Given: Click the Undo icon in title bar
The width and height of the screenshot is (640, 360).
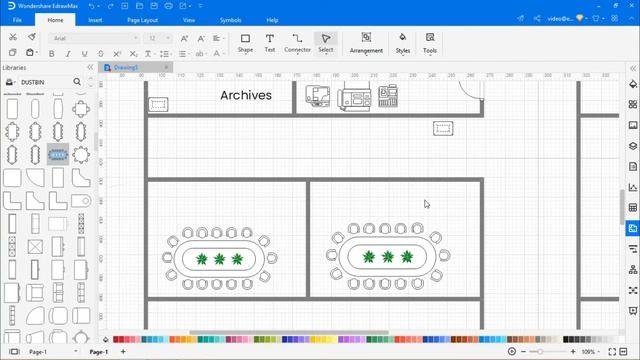Looking at the screenshot, I should tap(92, 6).
